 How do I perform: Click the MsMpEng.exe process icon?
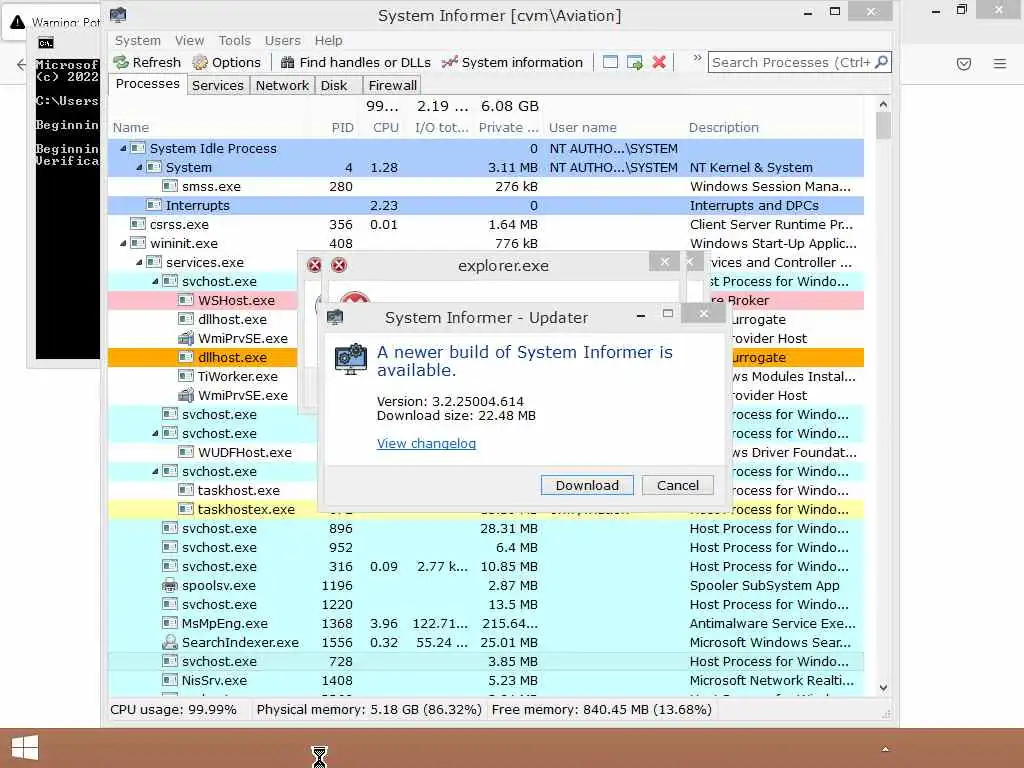(x=170, y=623)
